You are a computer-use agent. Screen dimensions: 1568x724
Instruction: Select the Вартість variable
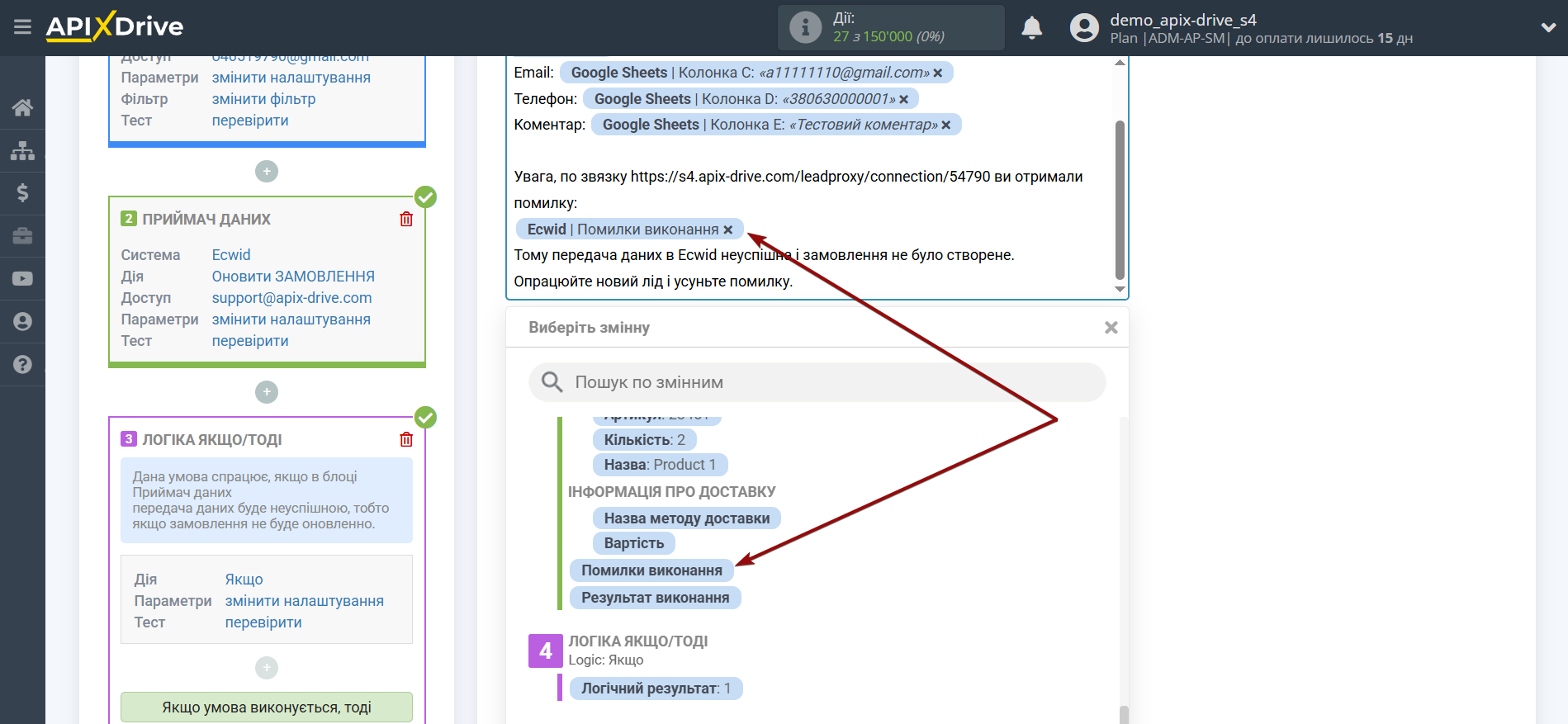pyautogui.click(x=633, y=543)
